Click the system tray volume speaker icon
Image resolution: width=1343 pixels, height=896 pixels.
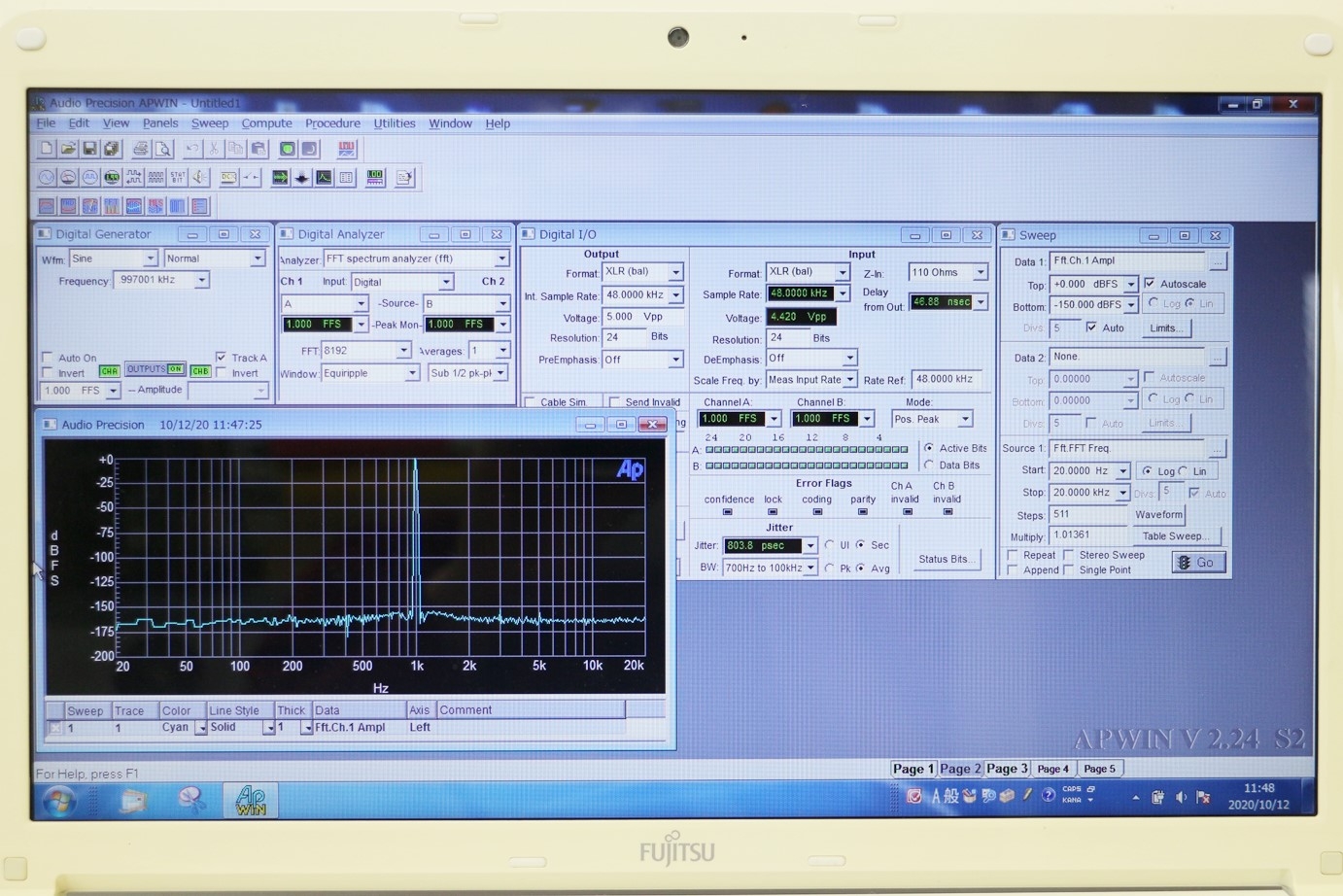click(1181, 797)
